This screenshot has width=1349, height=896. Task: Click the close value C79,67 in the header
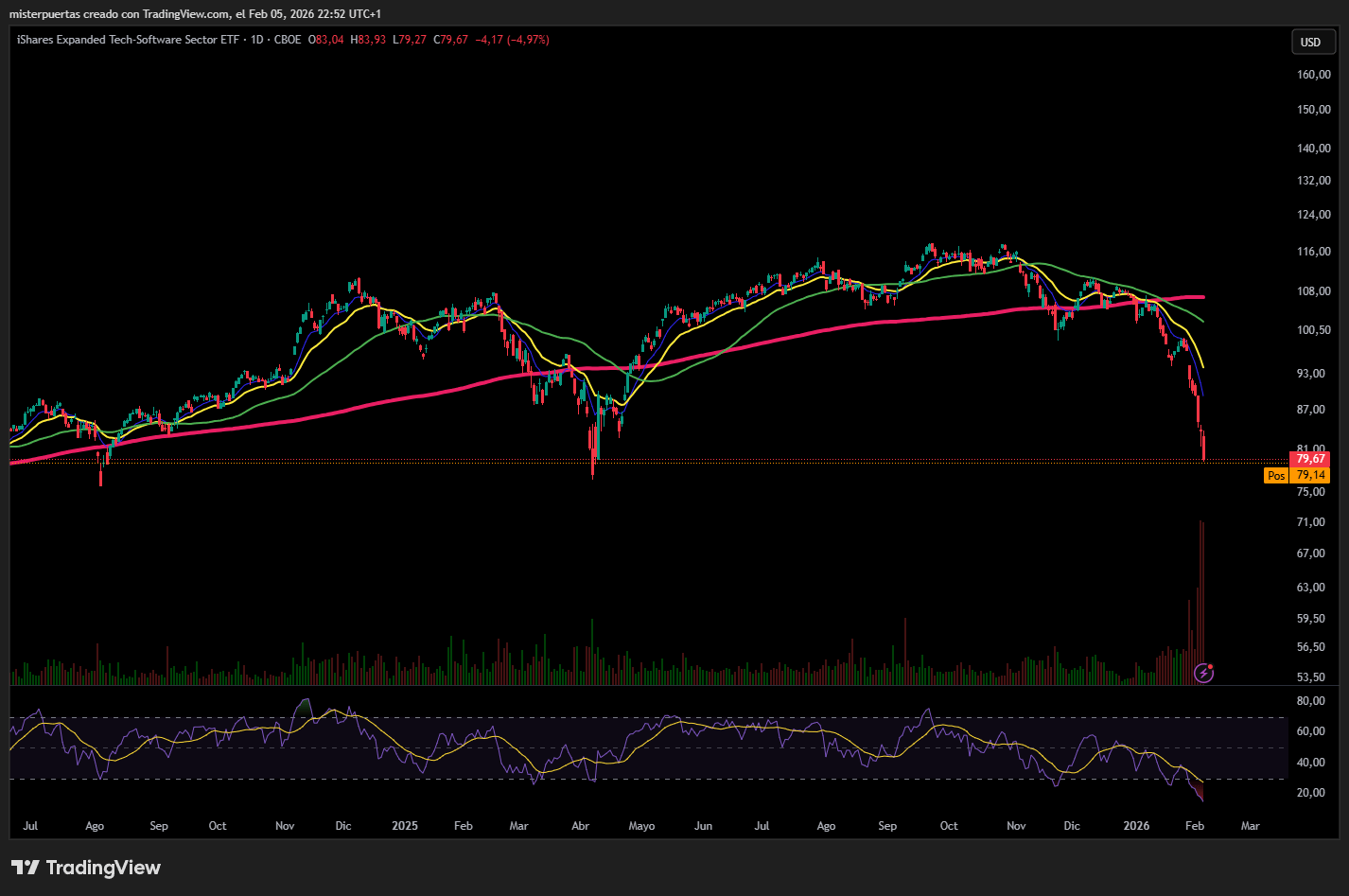[x=450, y=40]
